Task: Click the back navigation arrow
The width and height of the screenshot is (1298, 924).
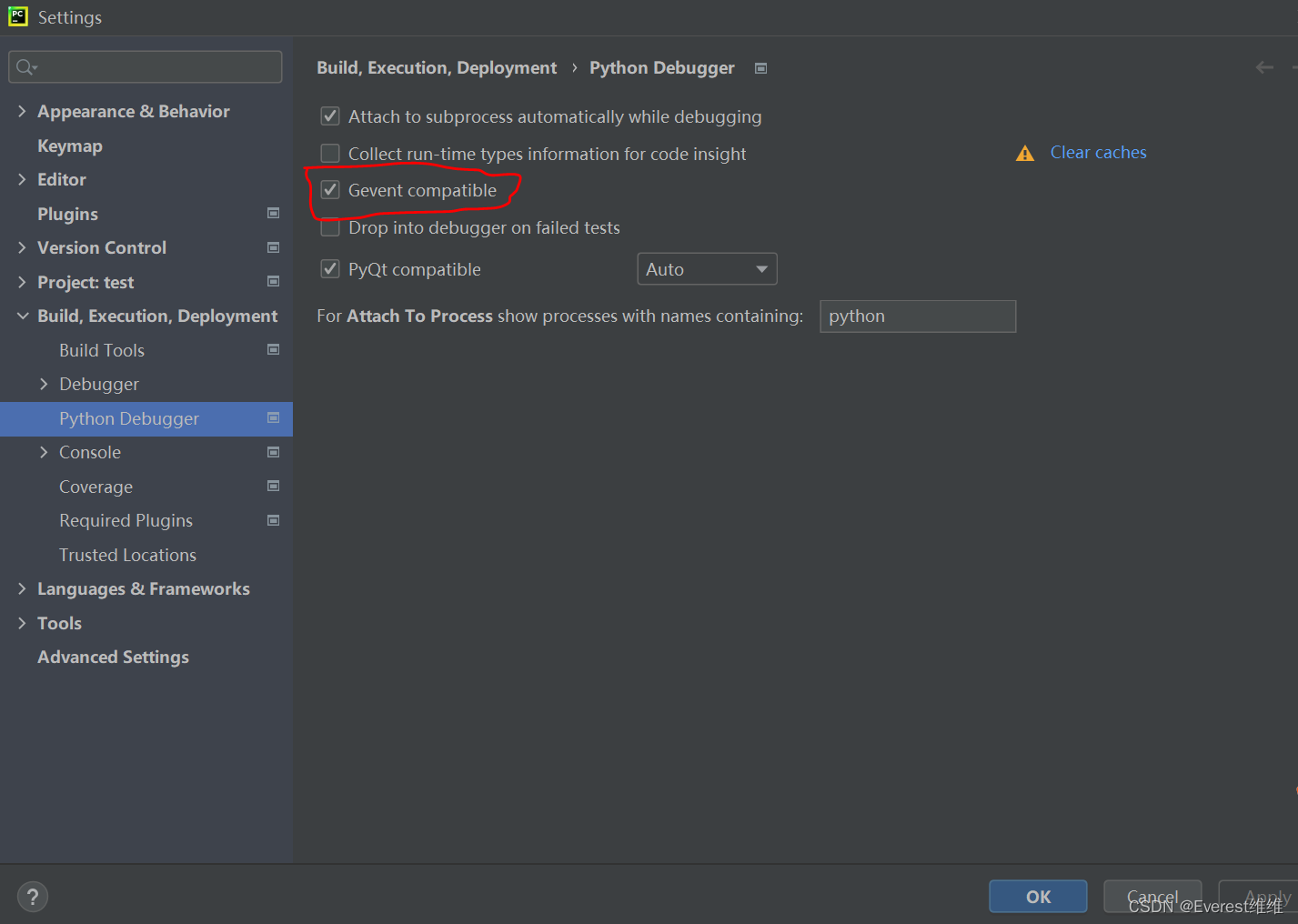Action: pos(1264,67)
